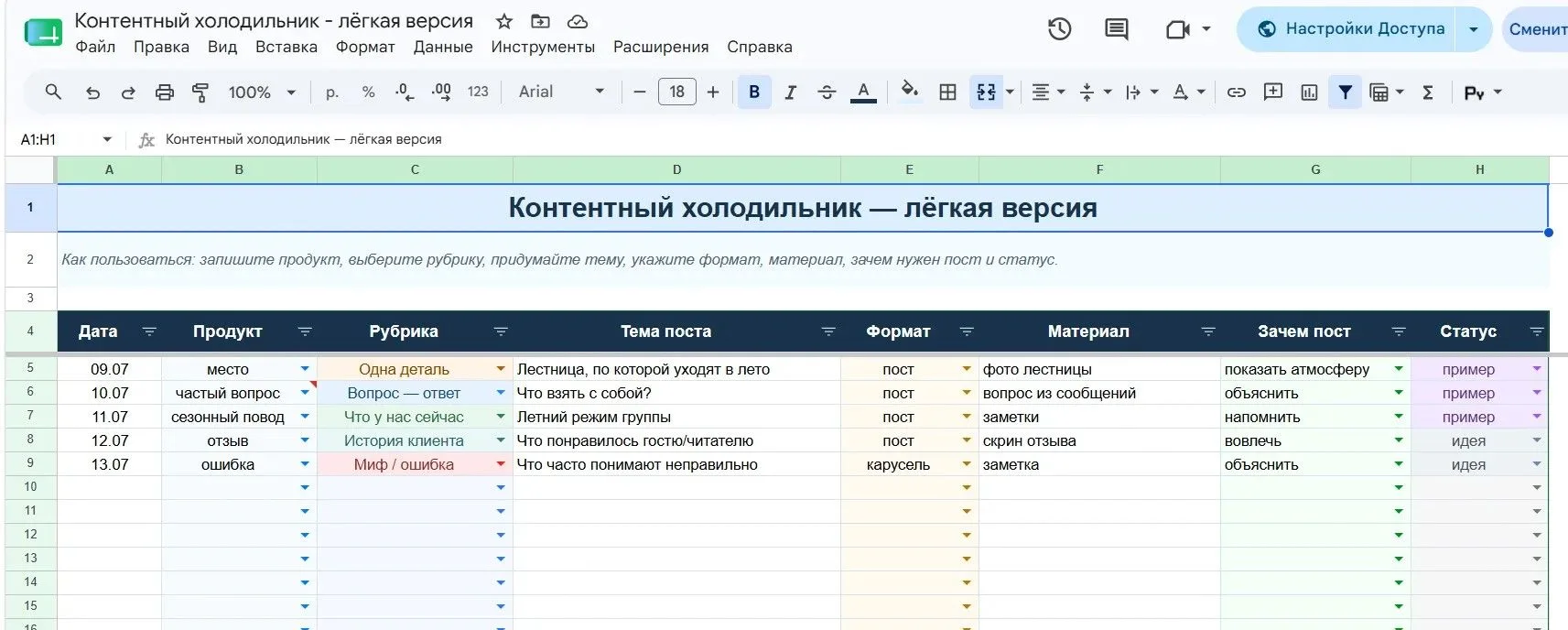Select cell скрин отзыва
The width and height of the screenshot is (1568, 630).
1099,440
